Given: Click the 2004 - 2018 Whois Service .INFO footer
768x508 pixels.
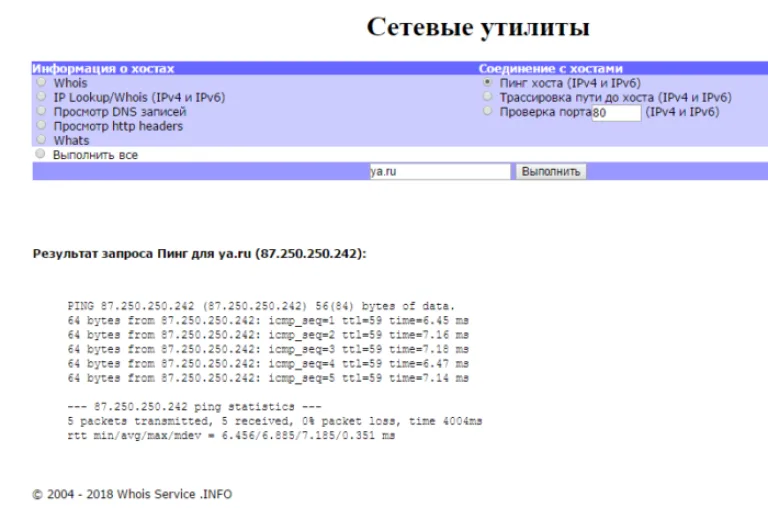Looking at the screenshot, I should tap(132, 494).
